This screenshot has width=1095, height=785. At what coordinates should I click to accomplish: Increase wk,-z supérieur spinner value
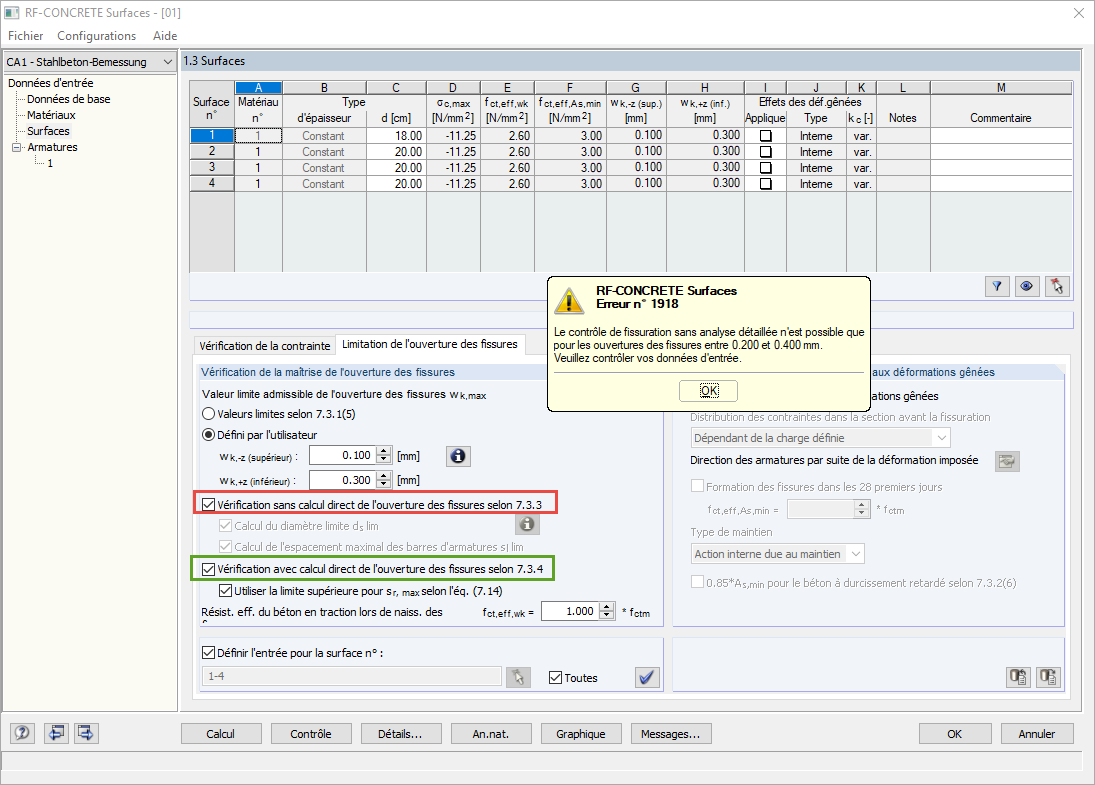(384, 451)
